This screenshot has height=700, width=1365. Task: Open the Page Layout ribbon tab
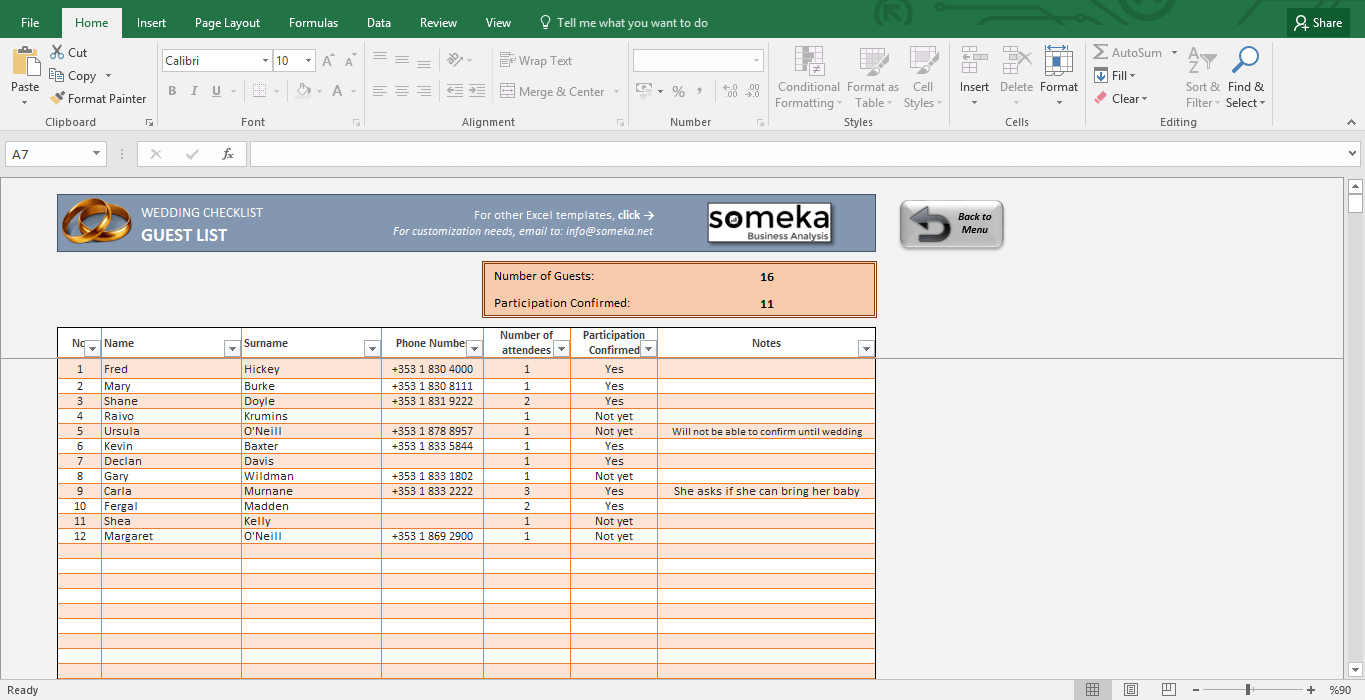click(x=227, y=23)
